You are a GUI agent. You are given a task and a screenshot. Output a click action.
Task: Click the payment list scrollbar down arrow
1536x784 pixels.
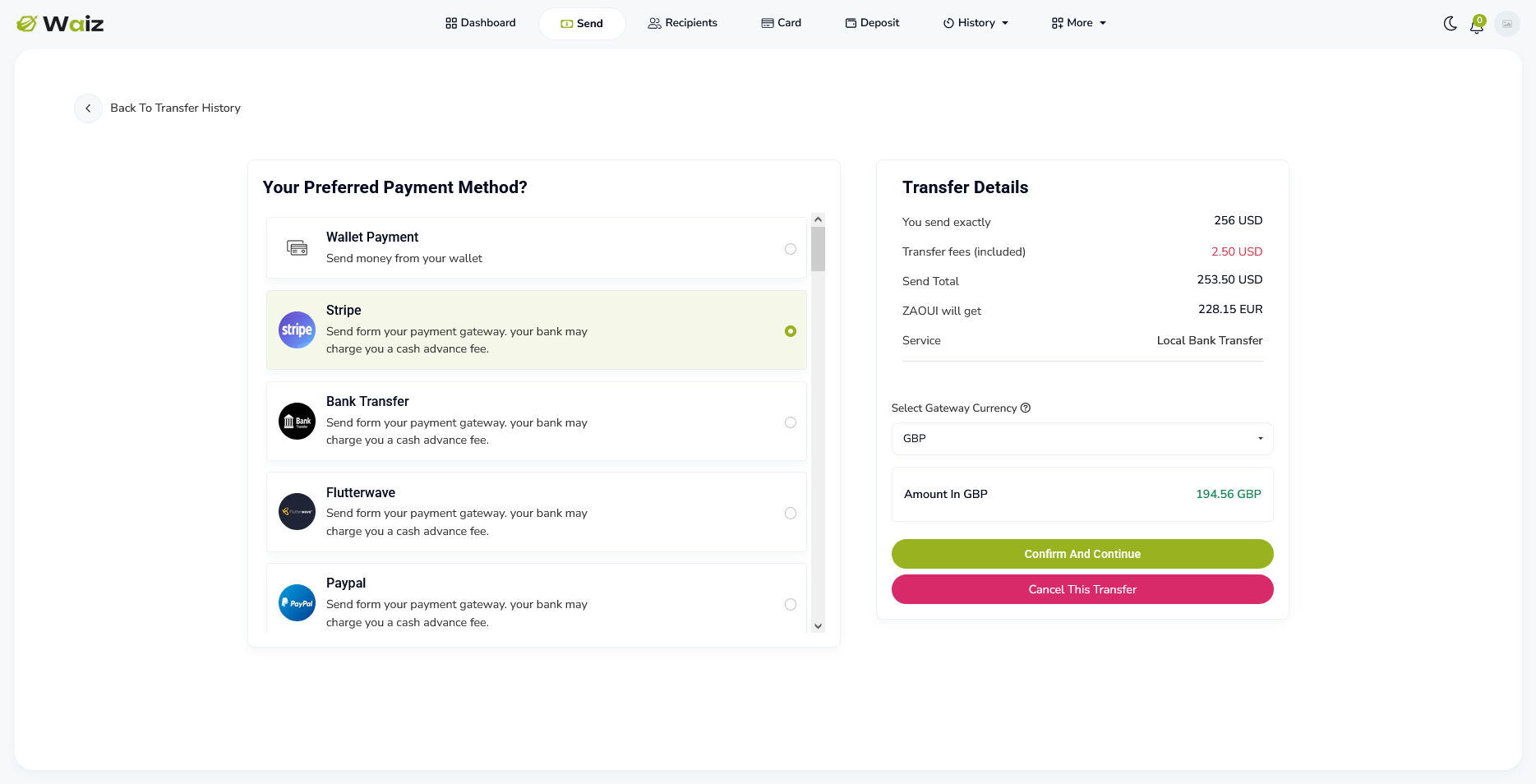[818, 626]
